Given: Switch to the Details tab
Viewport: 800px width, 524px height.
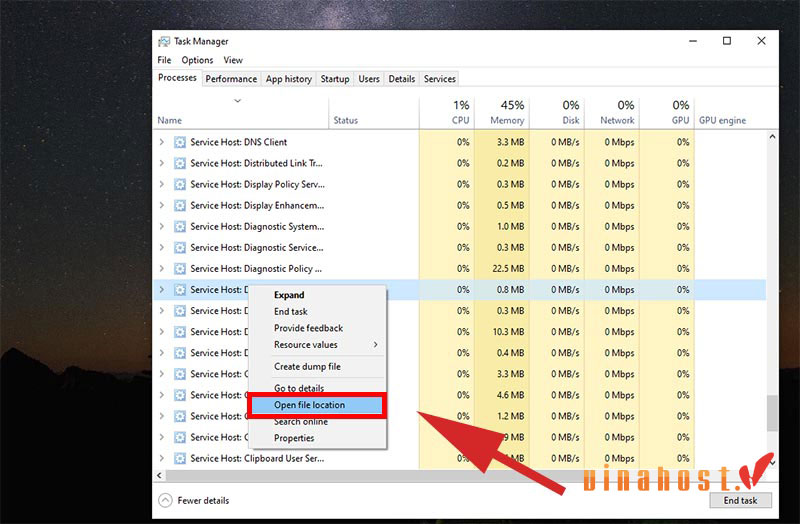Looking at the screenshot, I should [x=402, y=79].
